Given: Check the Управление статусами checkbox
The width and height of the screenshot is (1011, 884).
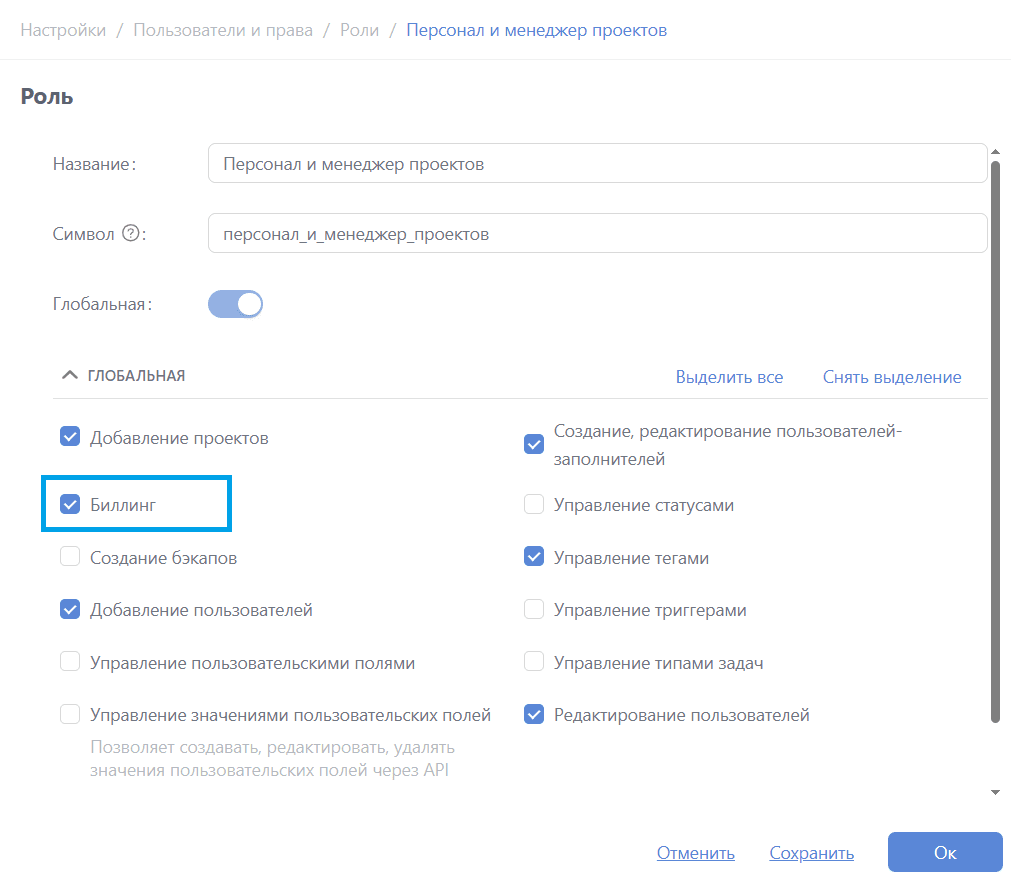Looking at the screenshot, I should pyautogui.click(x=534, y=505).
